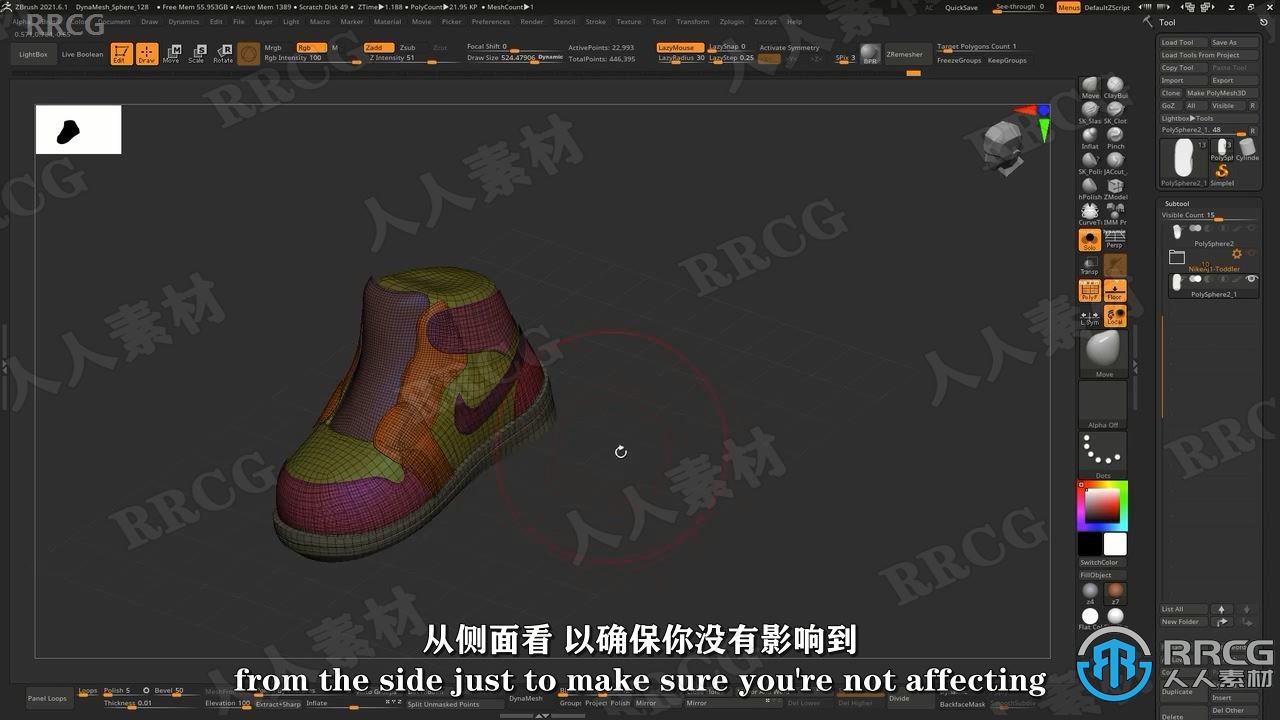Activate Edit mode button
The height and width of the screenshot is (720, 1280).
[121, 54]
